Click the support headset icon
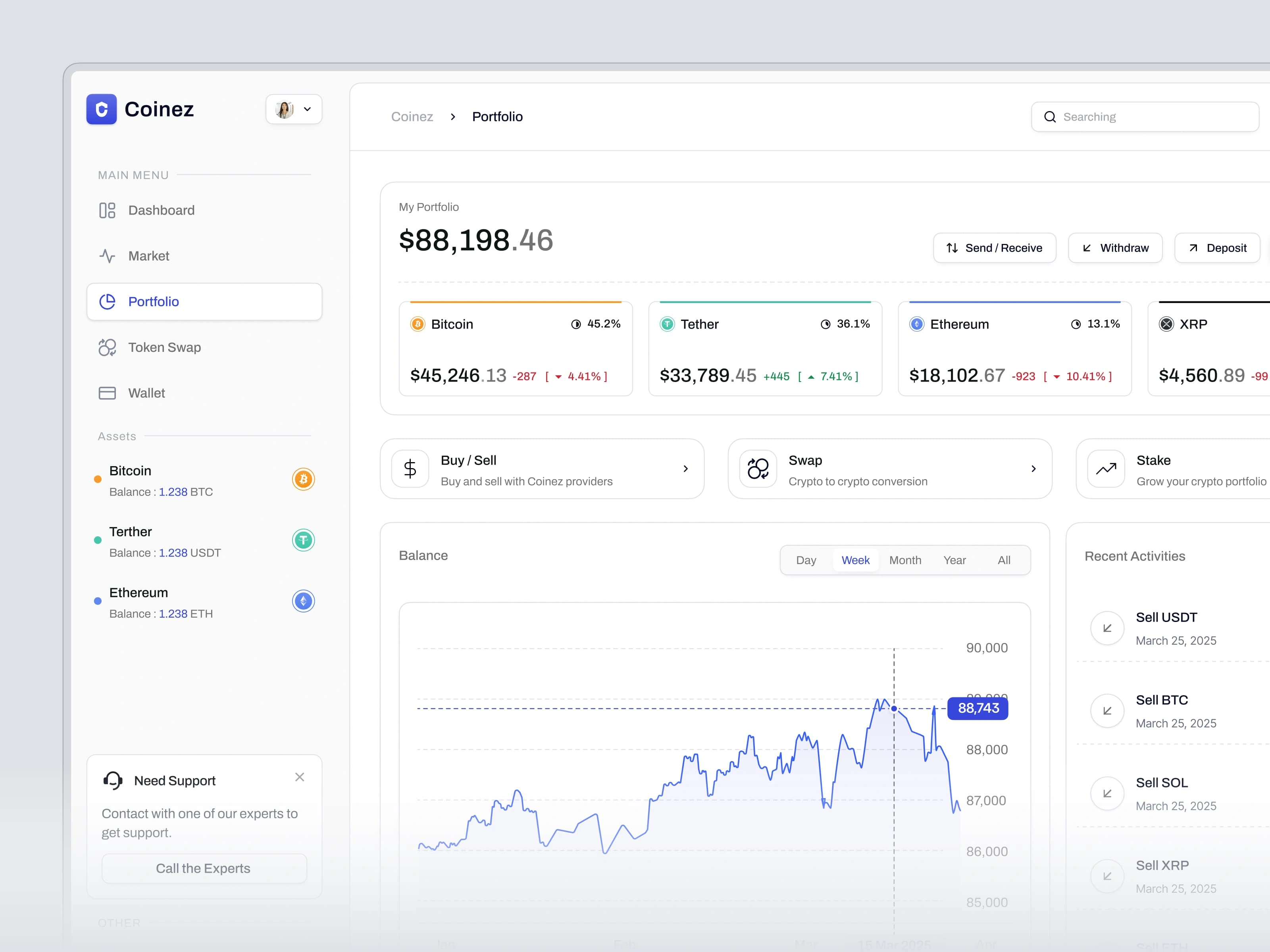This screenshot has width=1270, height=952. pyautogui.click(x=113, y=780)
